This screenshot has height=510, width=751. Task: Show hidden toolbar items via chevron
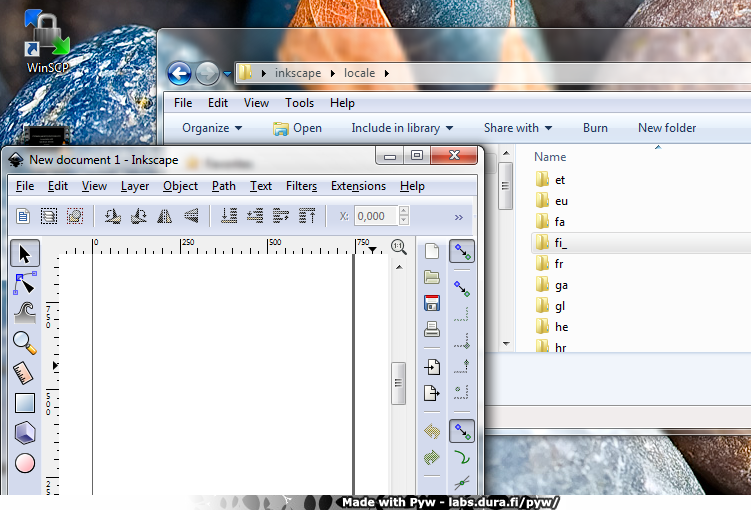(x=459, y=216)
